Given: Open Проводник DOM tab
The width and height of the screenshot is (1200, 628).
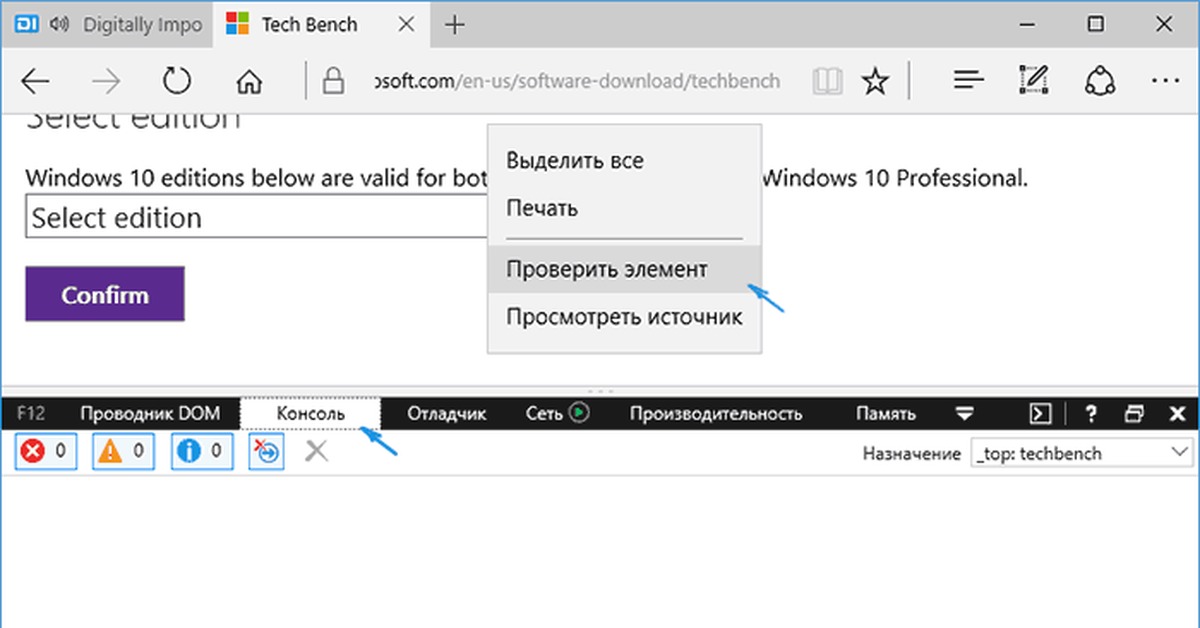Looking at the screenshot, I should tap(150, 413).
